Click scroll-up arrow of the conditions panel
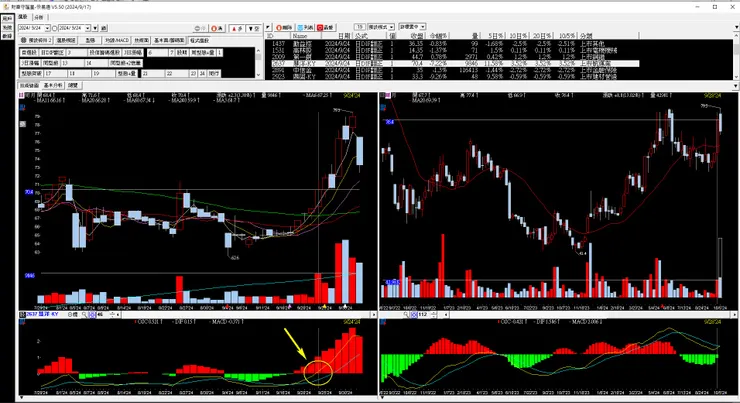740x403 pixels. pyautogui.click(x=258, y=50)
